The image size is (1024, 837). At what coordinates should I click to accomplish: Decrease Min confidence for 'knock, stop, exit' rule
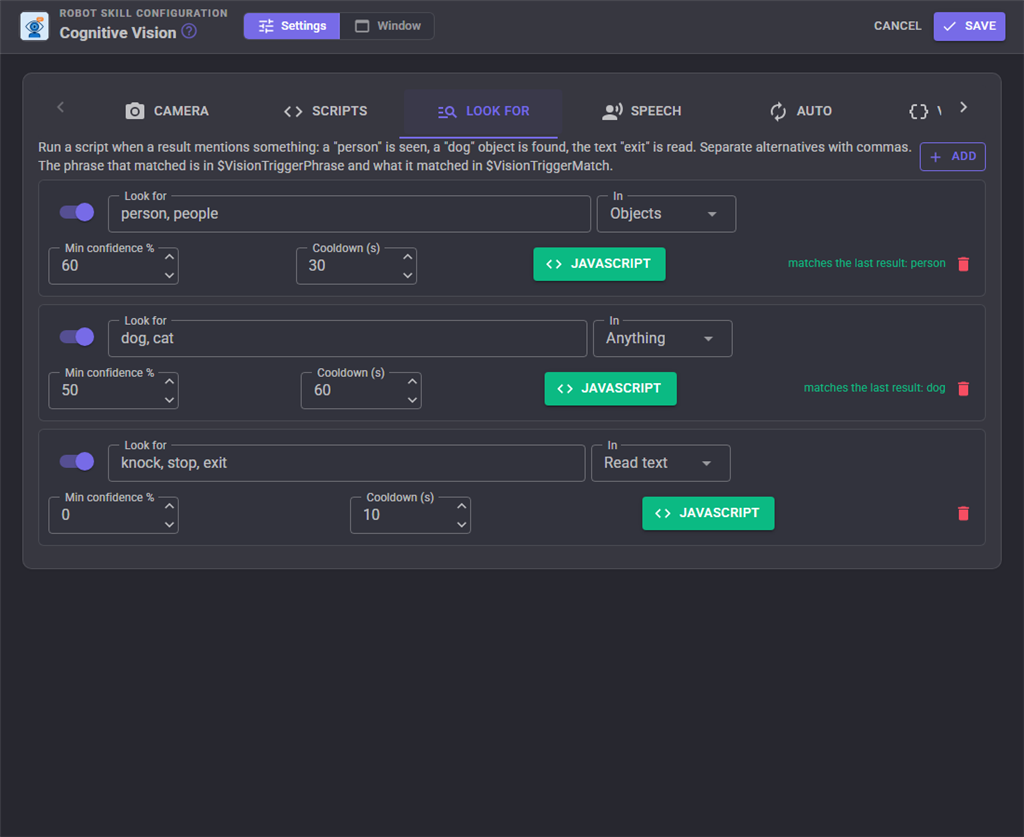point(169,525)
